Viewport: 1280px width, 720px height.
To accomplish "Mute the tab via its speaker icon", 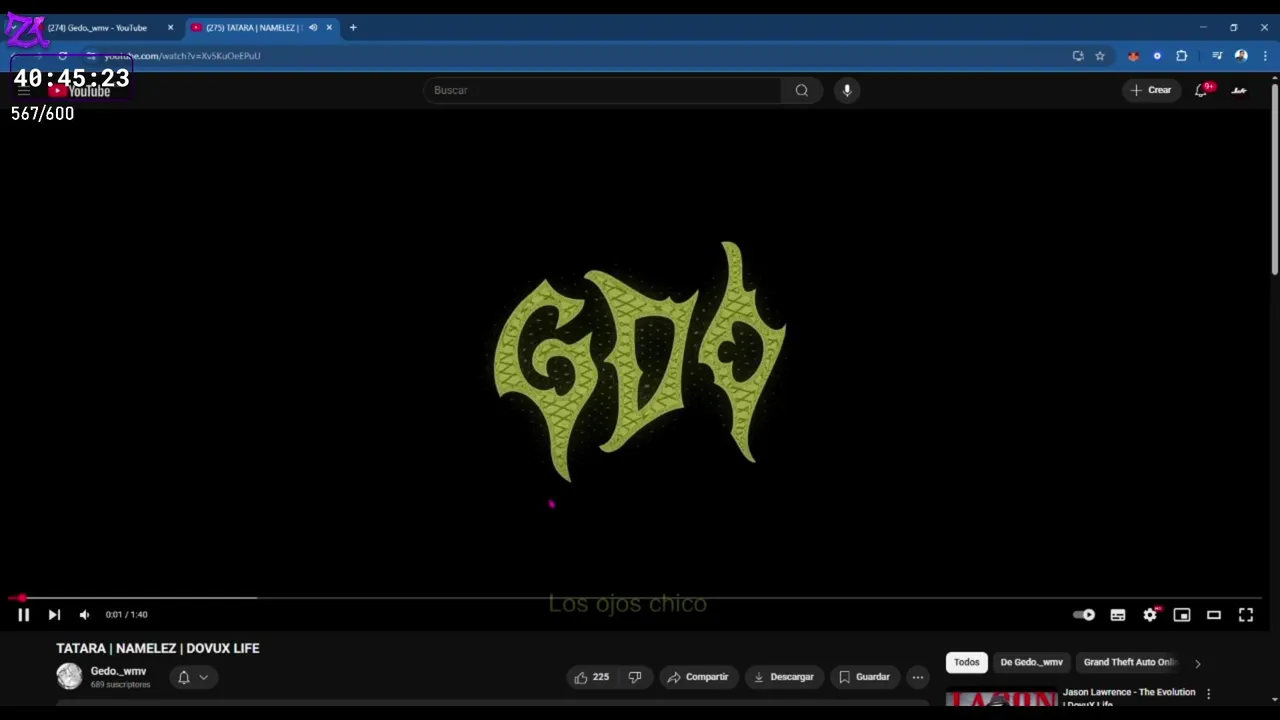I will click(313, 28).
